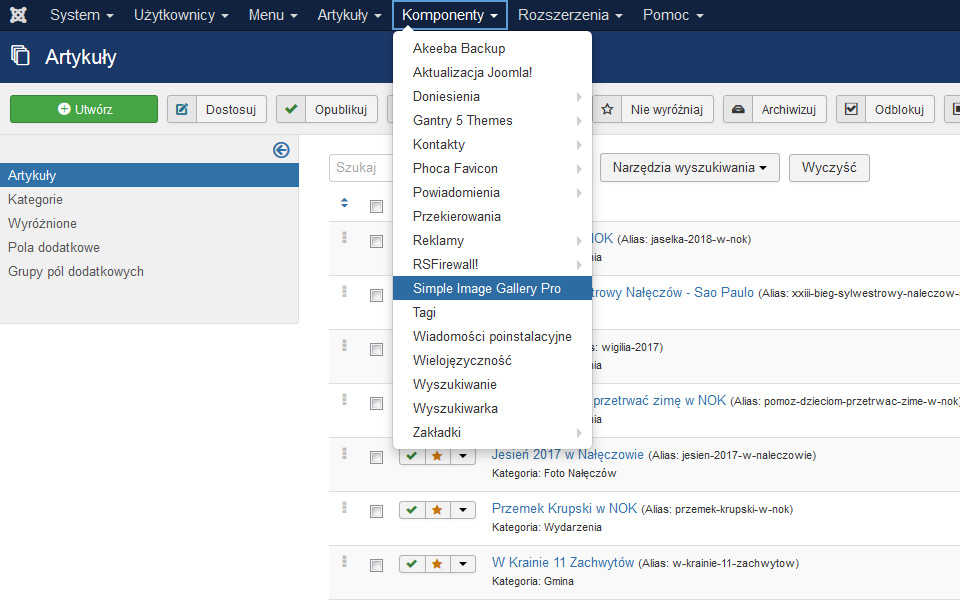
Task: Click the Szukaj search field
Action: [x=361, y=168]
